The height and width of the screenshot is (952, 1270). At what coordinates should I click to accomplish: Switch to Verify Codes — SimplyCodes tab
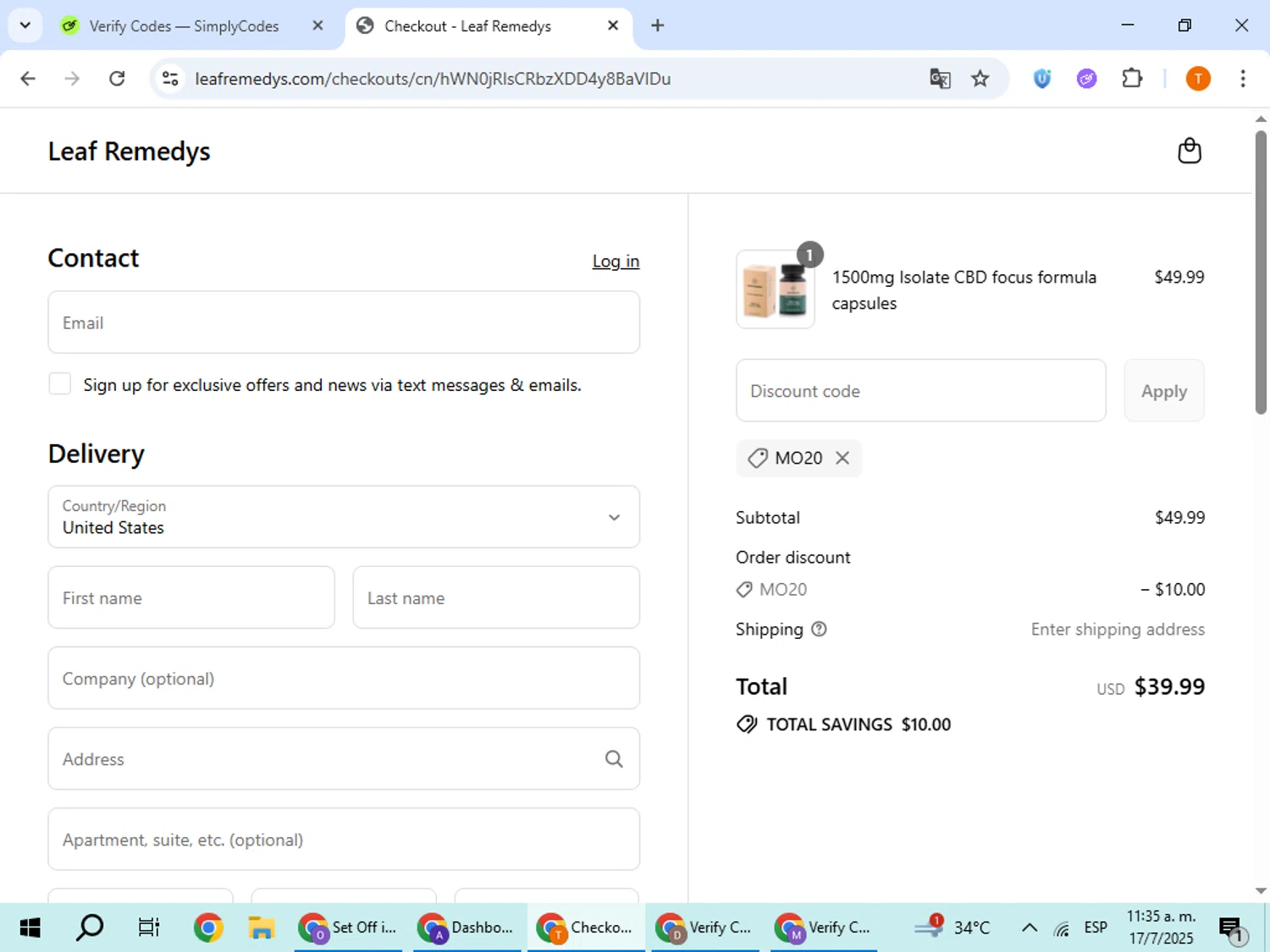coord(184,26)
